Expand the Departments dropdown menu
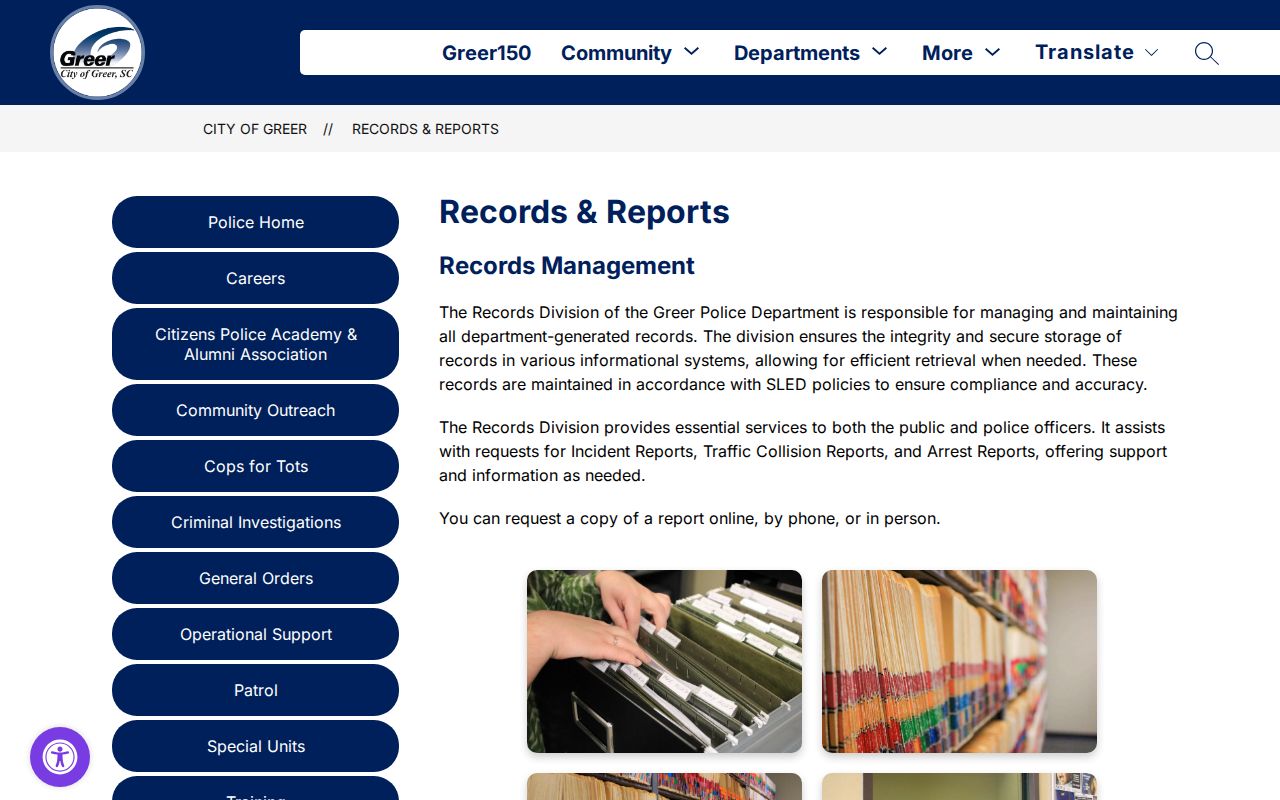 tap(810, 53)
